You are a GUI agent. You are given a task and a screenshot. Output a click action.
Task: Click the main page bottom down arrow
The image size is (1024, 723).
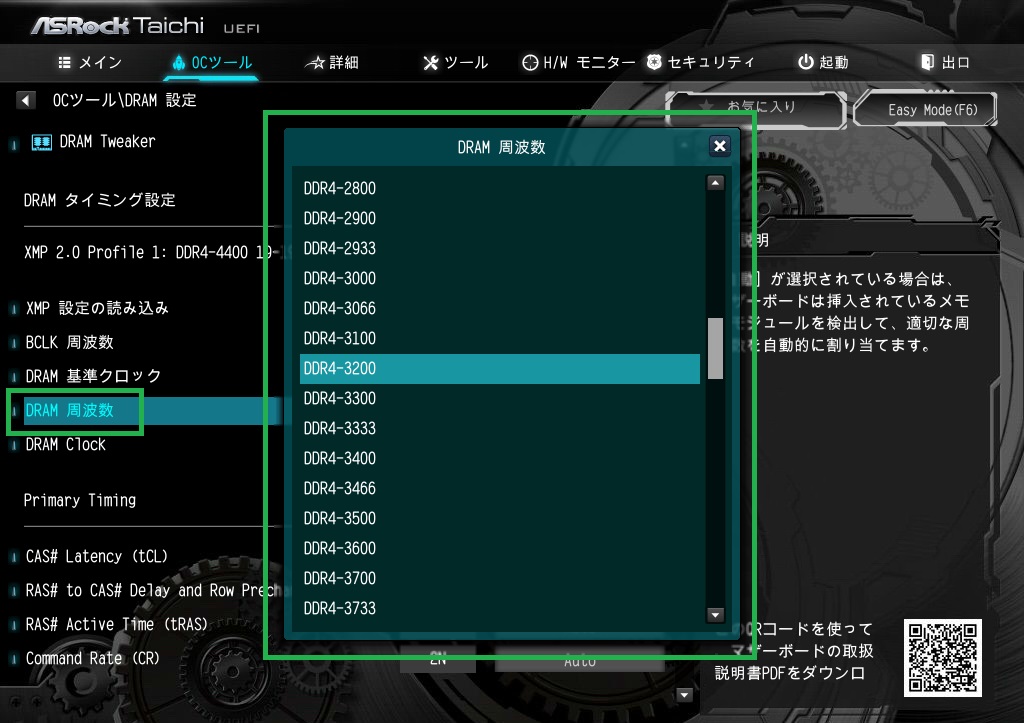click(x=684, y=694)
